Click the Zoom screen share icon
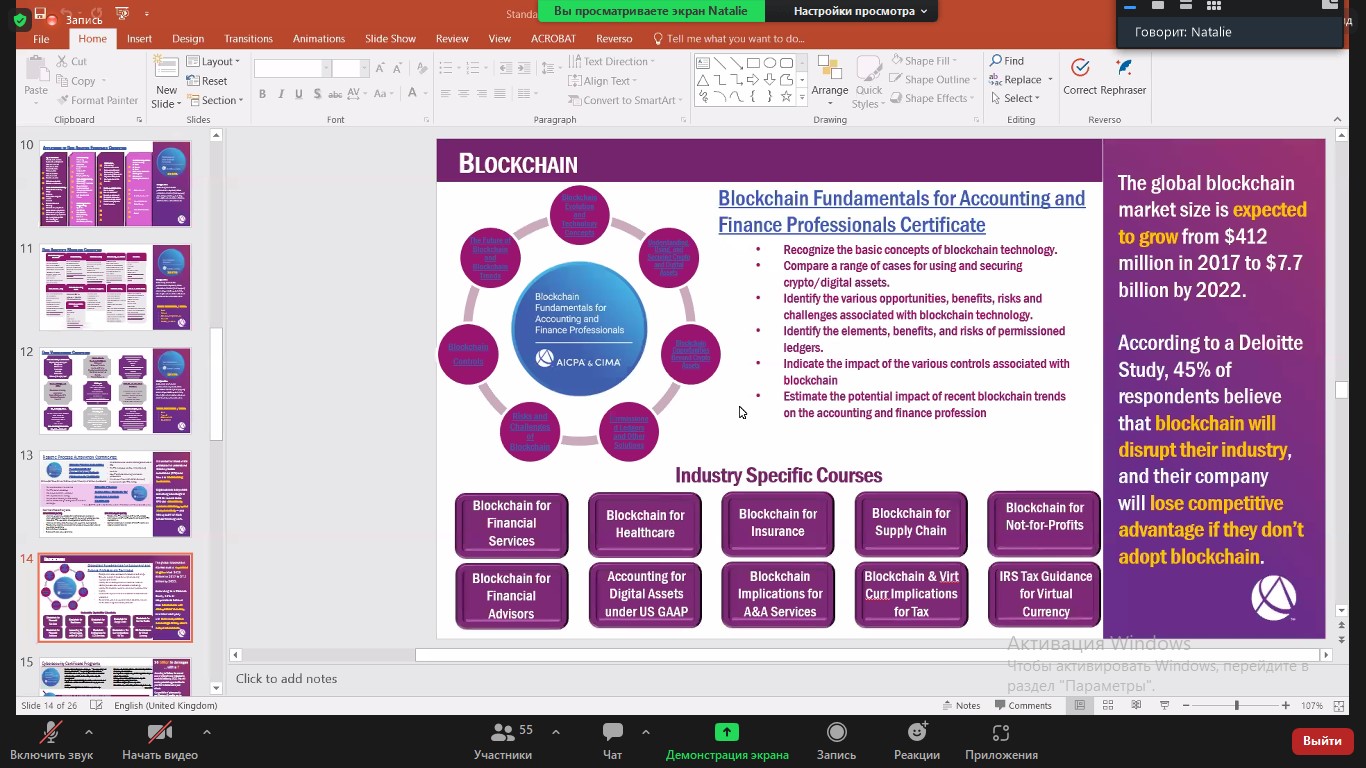Viewport: 1366px width, 768px height. coord(727,733)
